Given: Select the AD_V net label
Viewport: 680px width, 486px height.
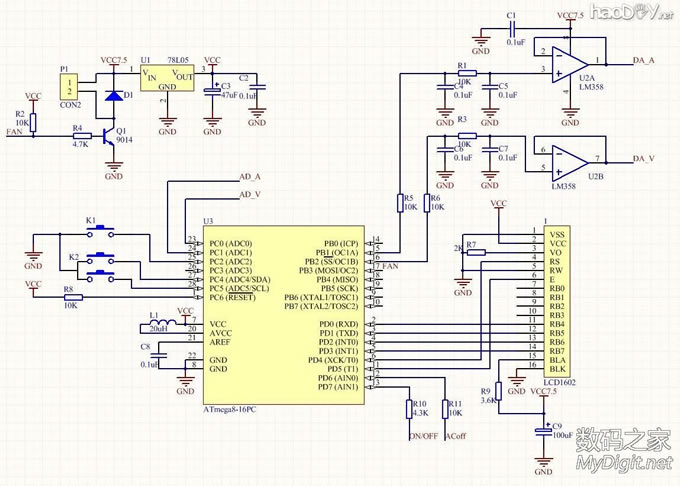Looking at the screenshot, I should click(x=250, y=194).
